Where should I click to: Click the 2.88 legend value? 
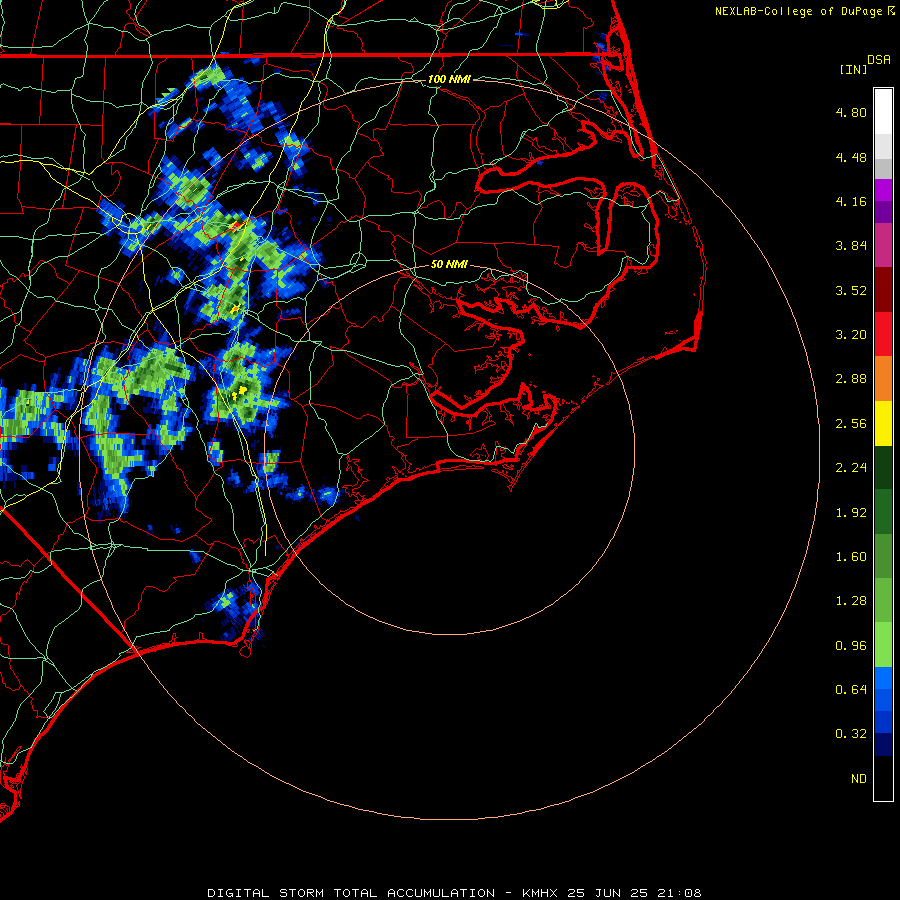pos(851,379)
